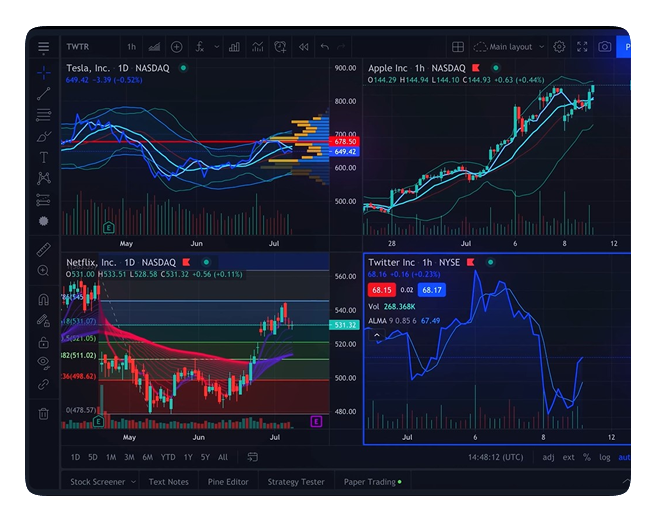
Task: Open the Pine Editor tab
Action: coord(228,482)
